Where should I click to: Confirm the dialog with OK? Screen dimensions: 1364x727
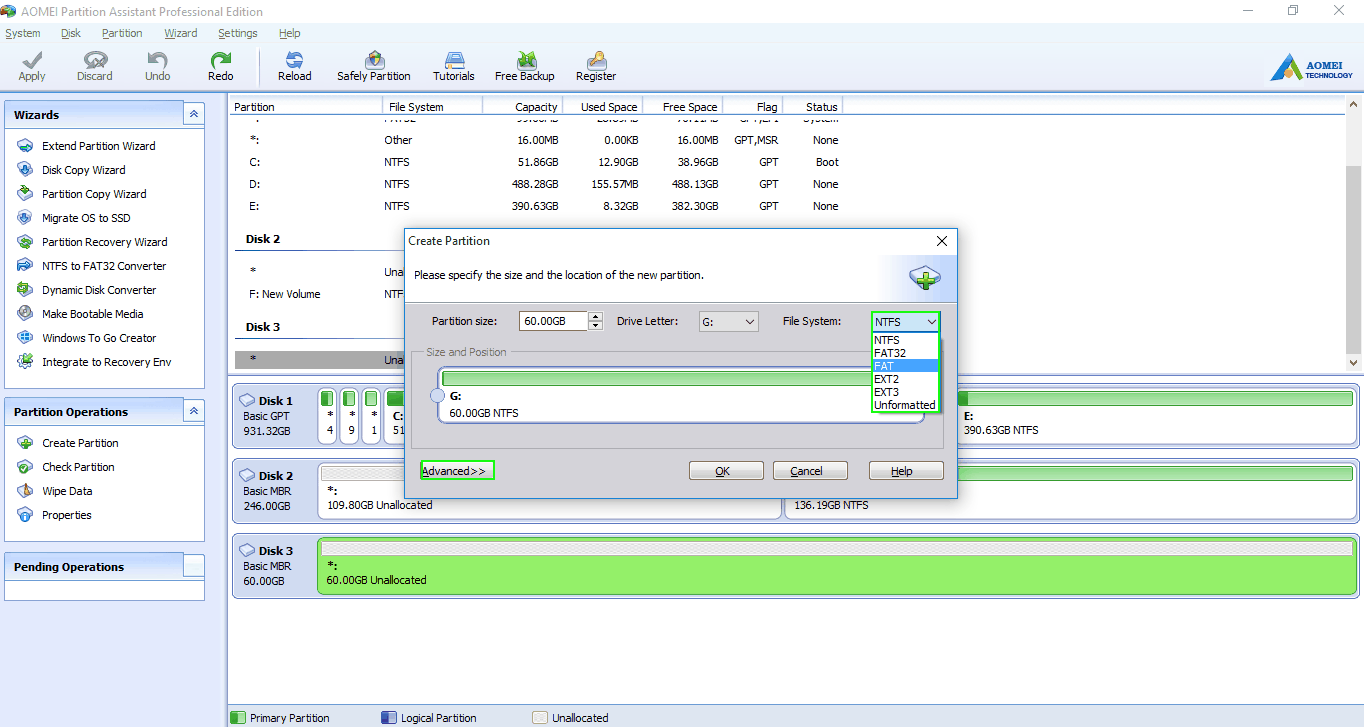726,471
